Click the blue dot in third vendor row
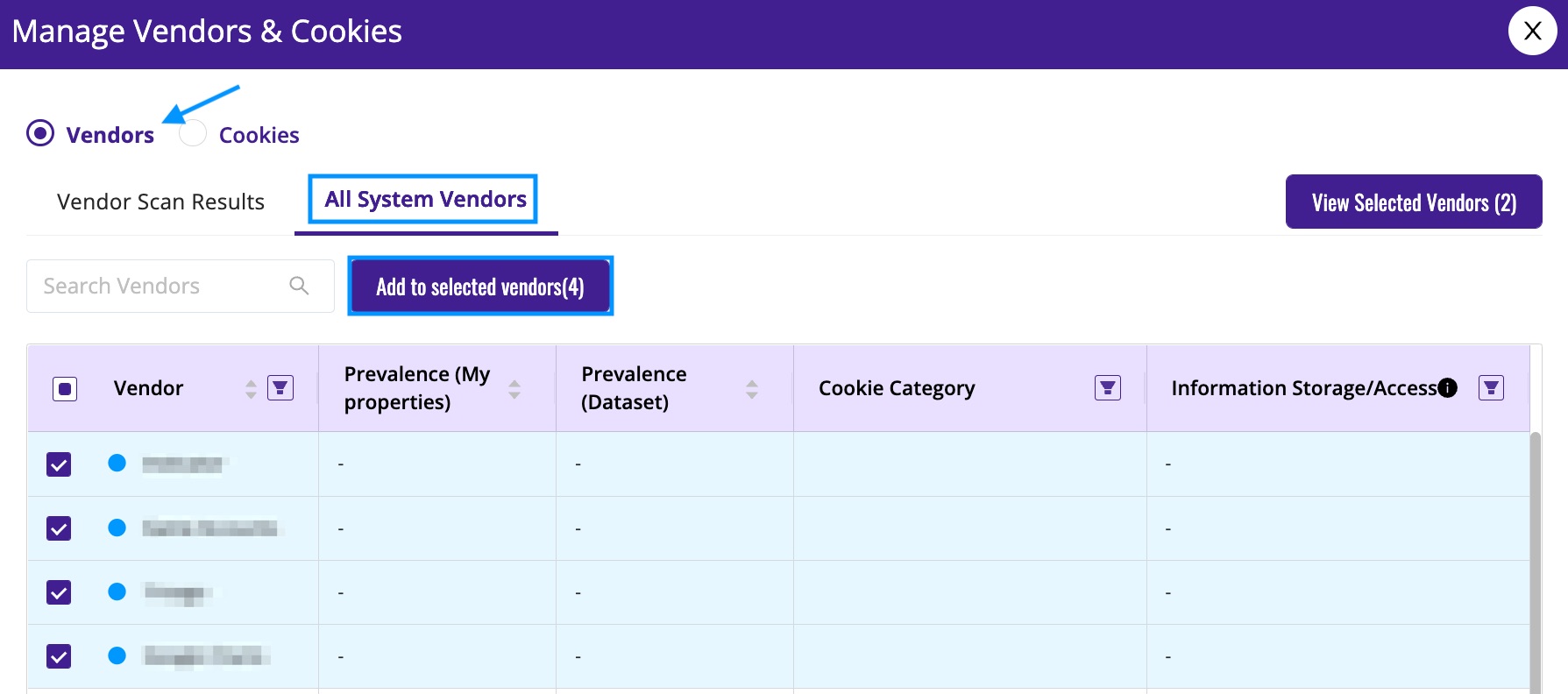 (x=117, y=591)
